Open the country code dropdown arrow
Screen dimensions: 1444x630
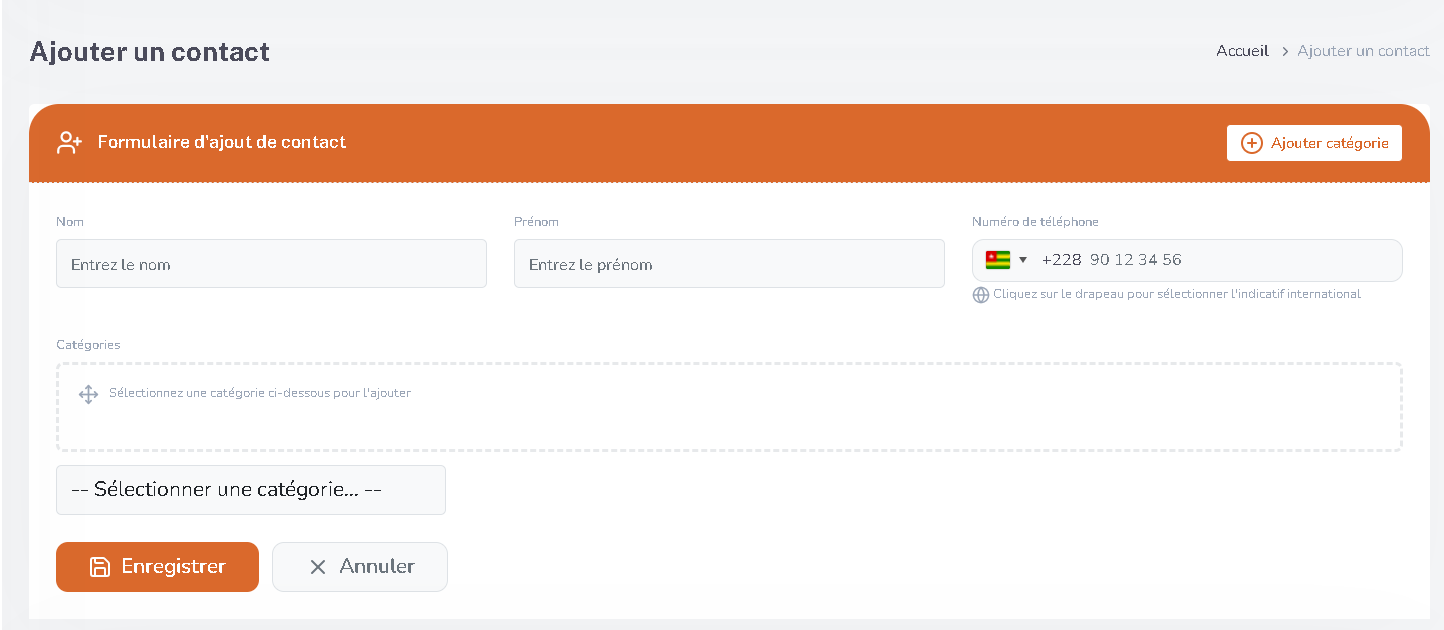coord(1023,260)
